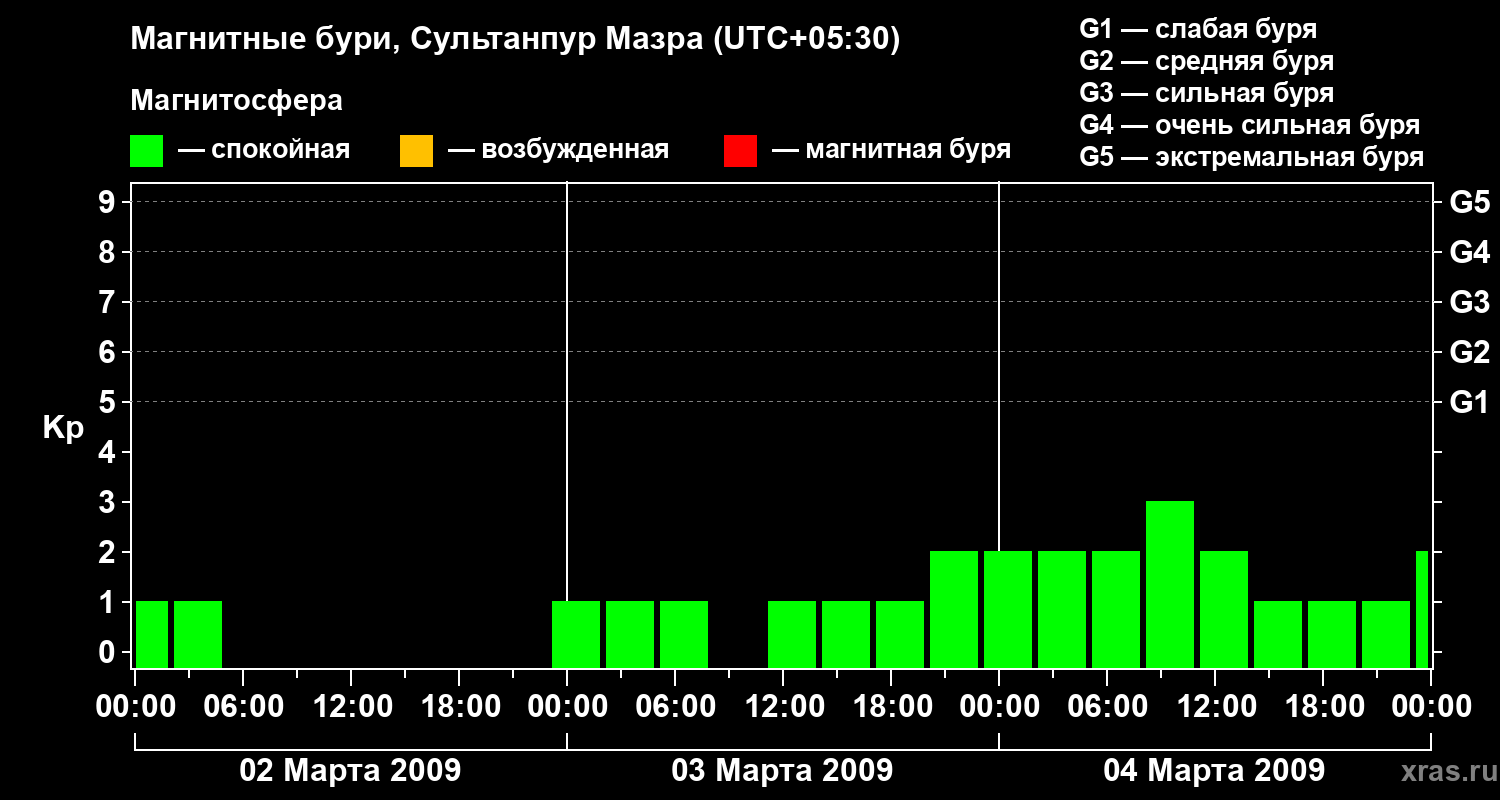Image resolution: width=1500 pixels, height=800 pixels.
Task: Click the green 'спокойная' legend swatch
Action: 146,151
